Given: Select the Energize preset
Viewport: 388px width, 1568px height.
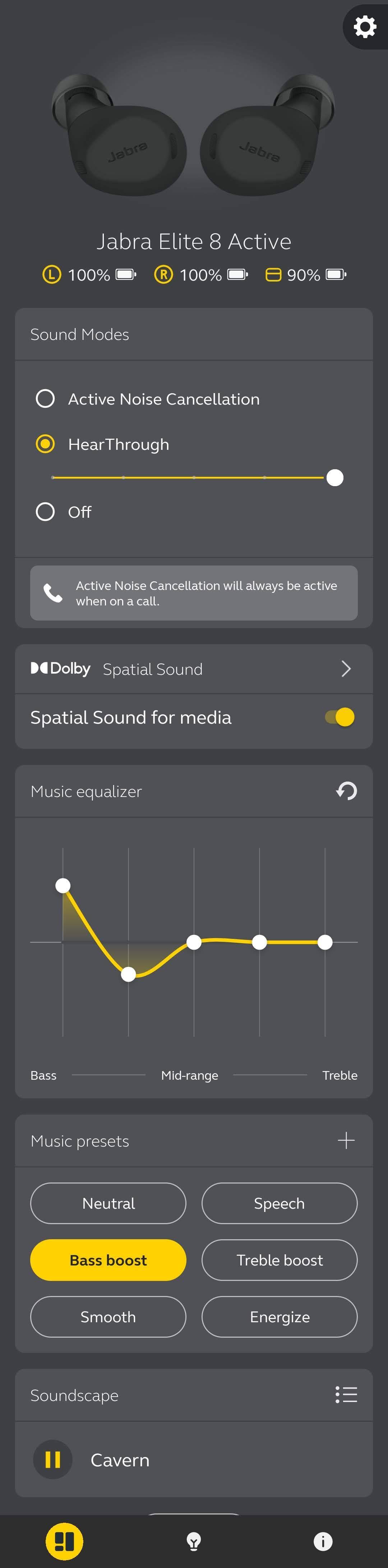Looking at the screenshot, I should click(x=279, y=1316).
